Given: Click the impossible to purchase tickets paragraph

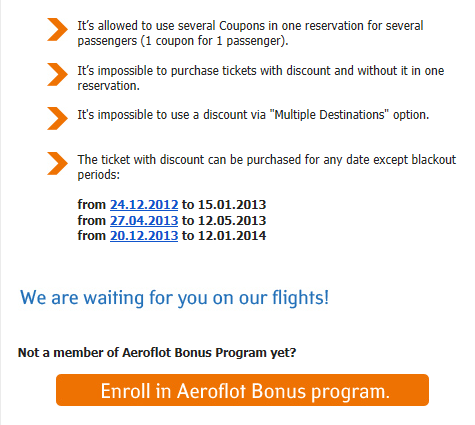Looking at the screenshot, I should tap(261, 78).
